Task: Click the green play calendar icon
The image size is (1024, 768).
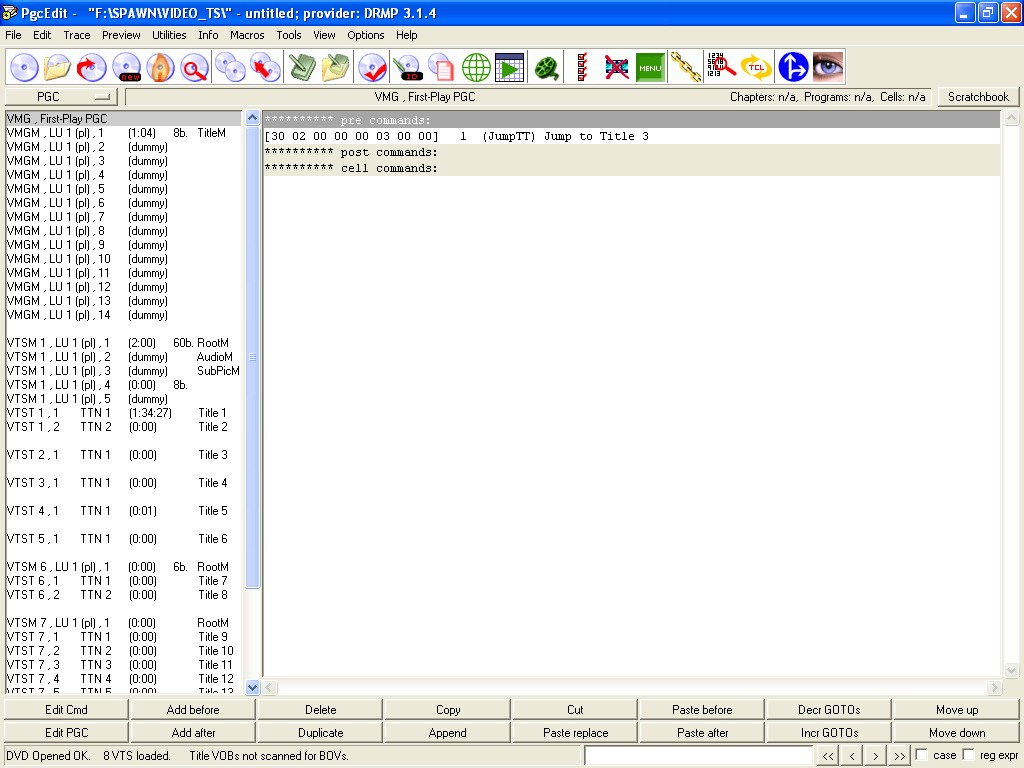Action: 509,67
